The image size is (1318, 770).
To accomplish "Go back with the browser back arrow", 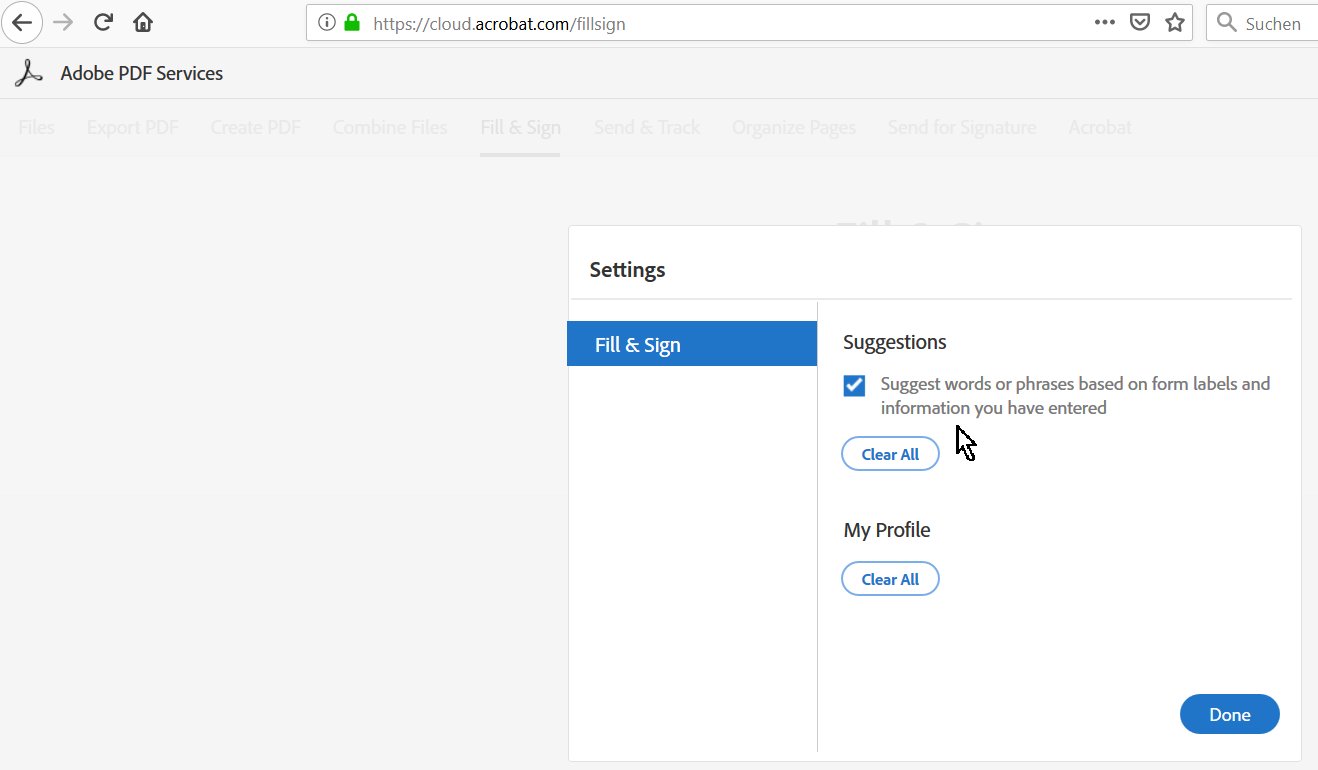I will 22,22.
